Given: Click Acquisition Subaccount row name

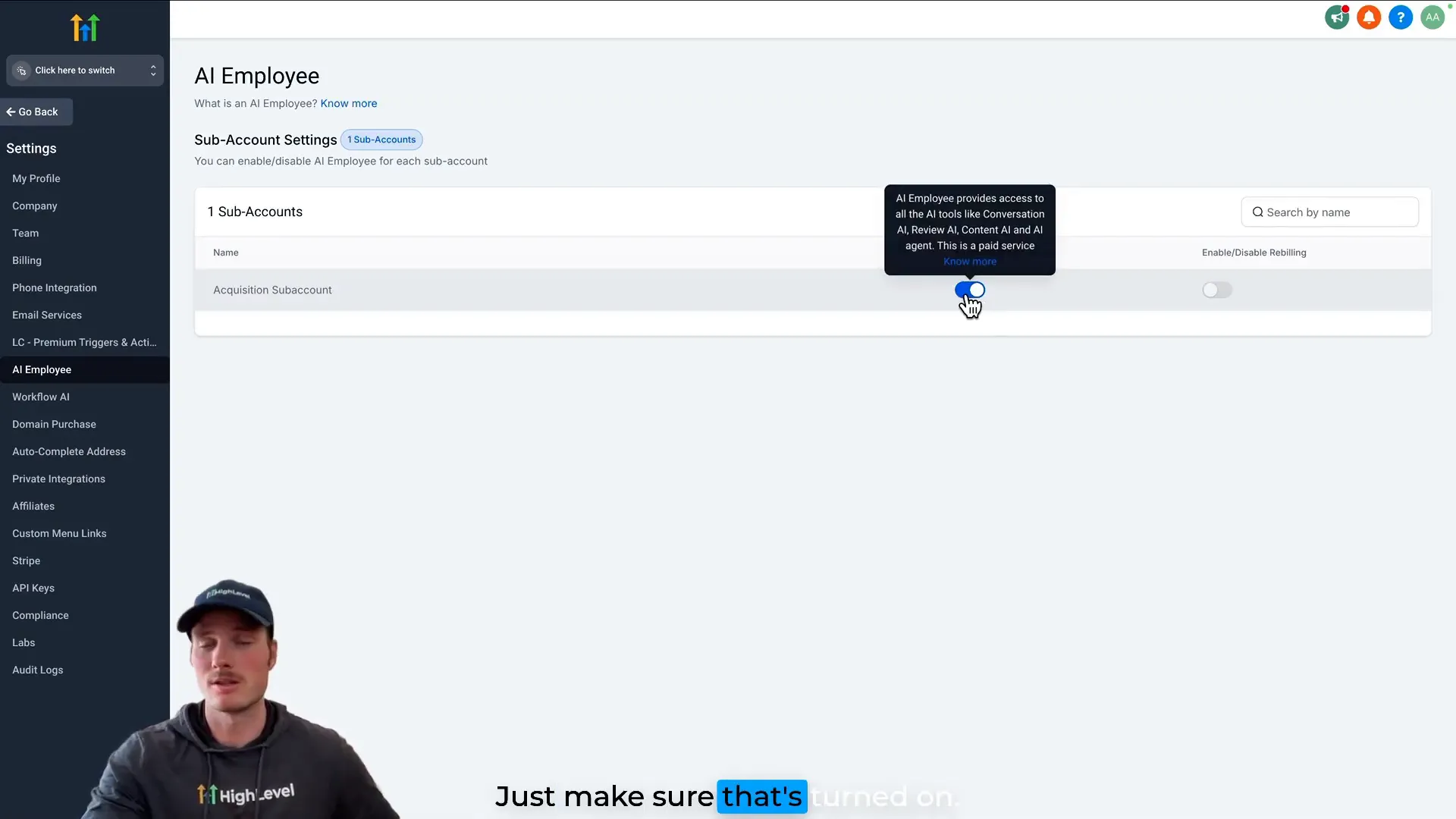Looking at the screenshot, I should click(272, 290).
